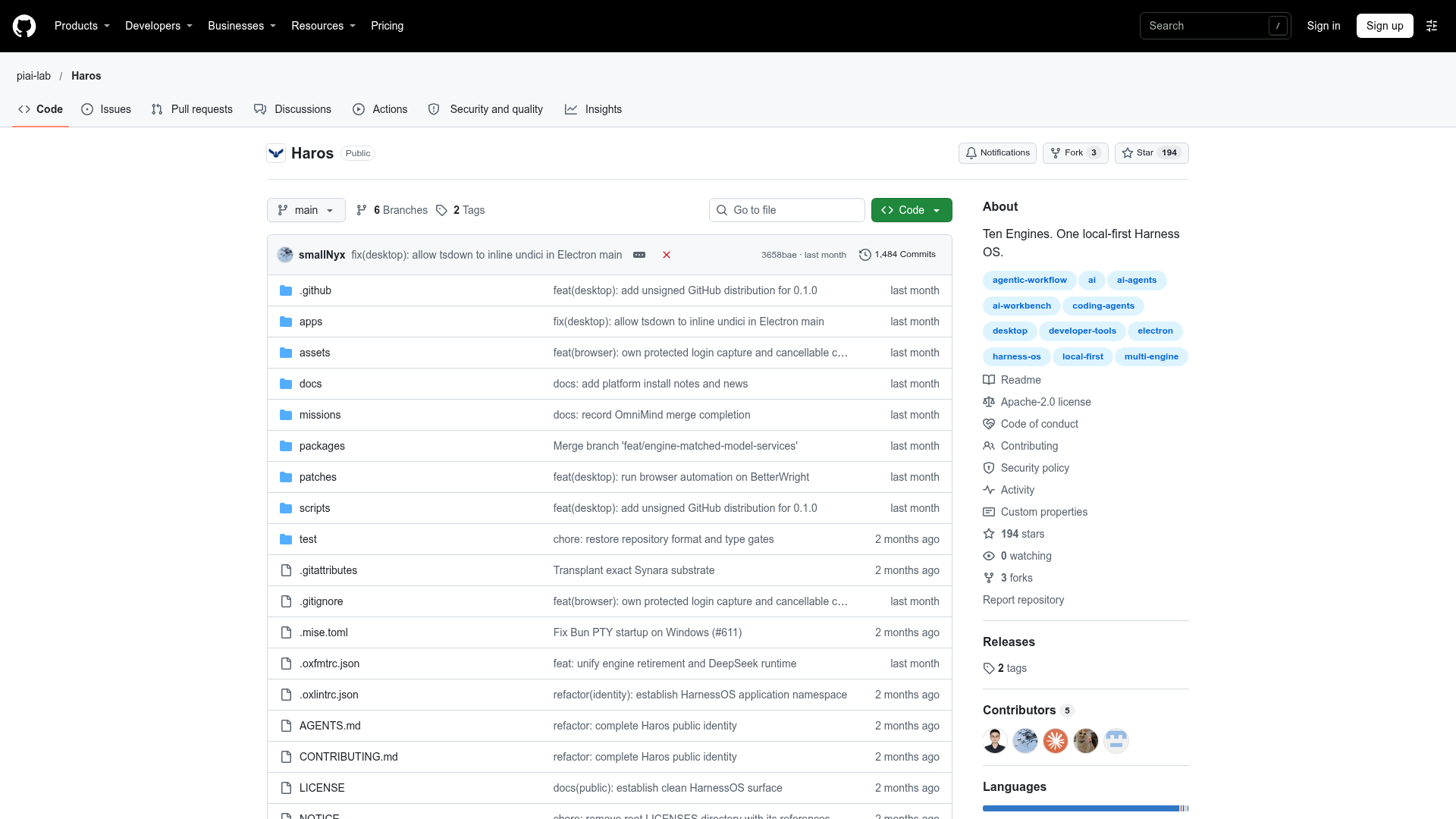The height and width of the screenshot is (819, 1456).
Task: Click the Languages breakdown bar
Action: [1086, 808]
